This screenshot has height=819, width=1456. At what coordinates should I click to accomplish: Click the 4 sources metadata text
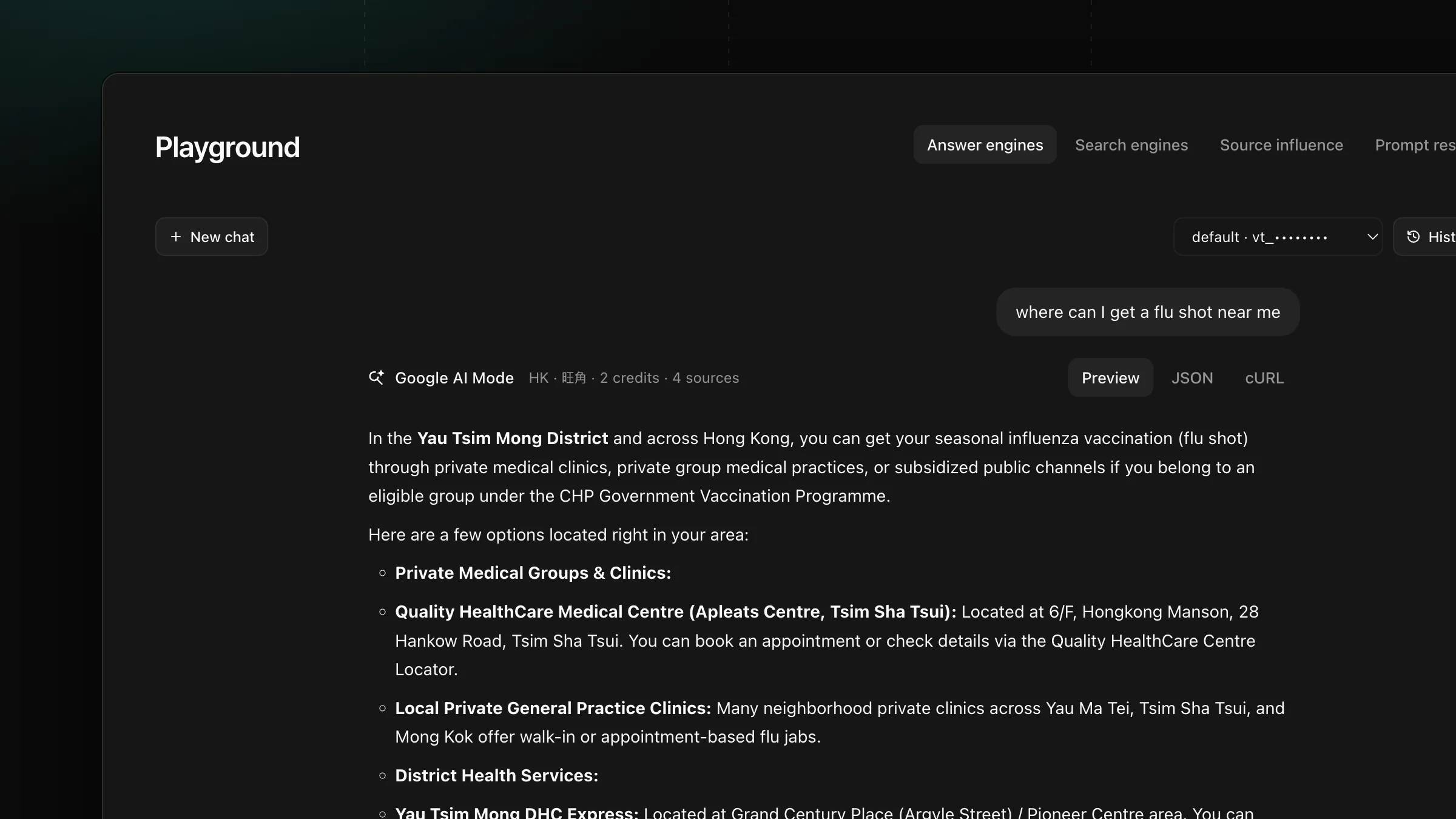pyautogui.click(x=706, y=378)
